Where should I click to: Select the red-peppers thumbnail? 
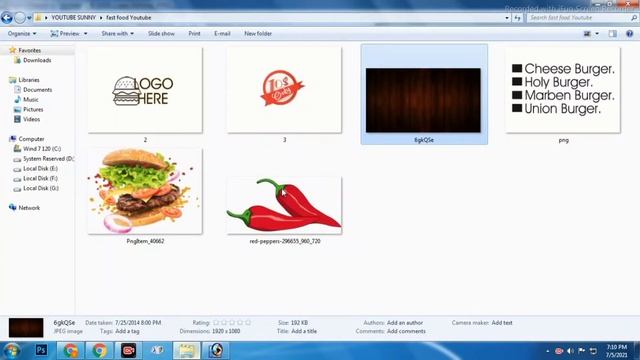click(284, 206)
